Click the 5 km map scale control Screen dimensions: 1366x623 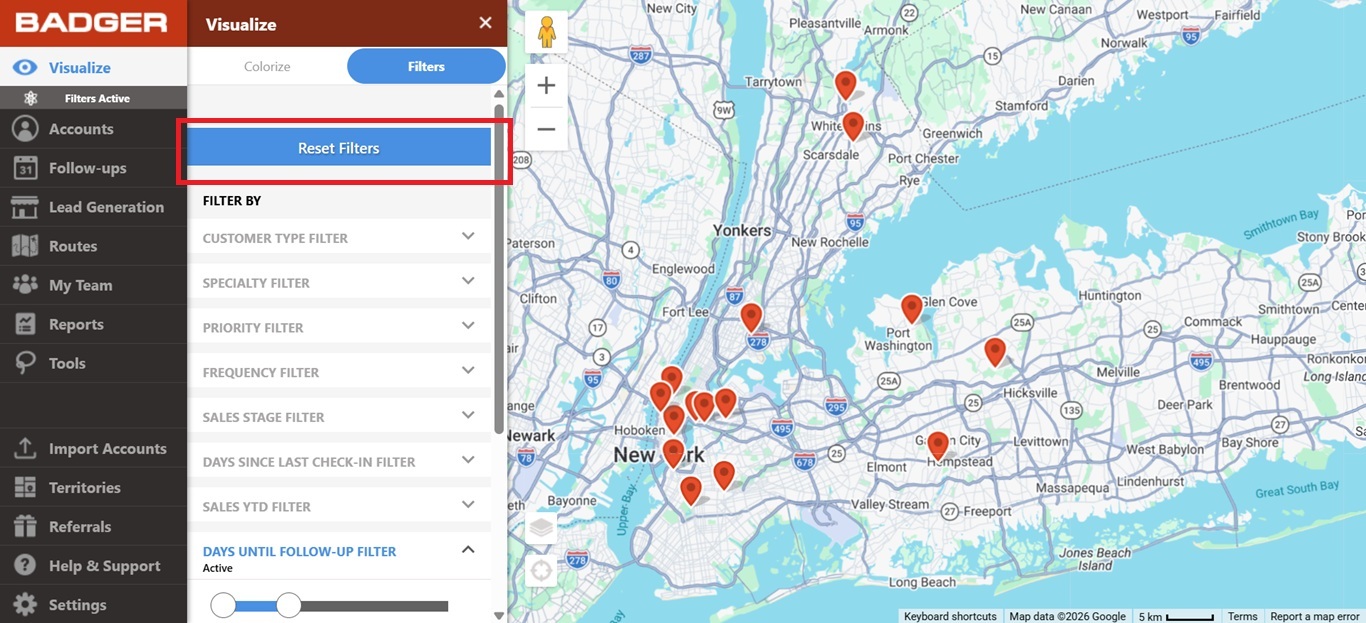(x=1175, y=616)
